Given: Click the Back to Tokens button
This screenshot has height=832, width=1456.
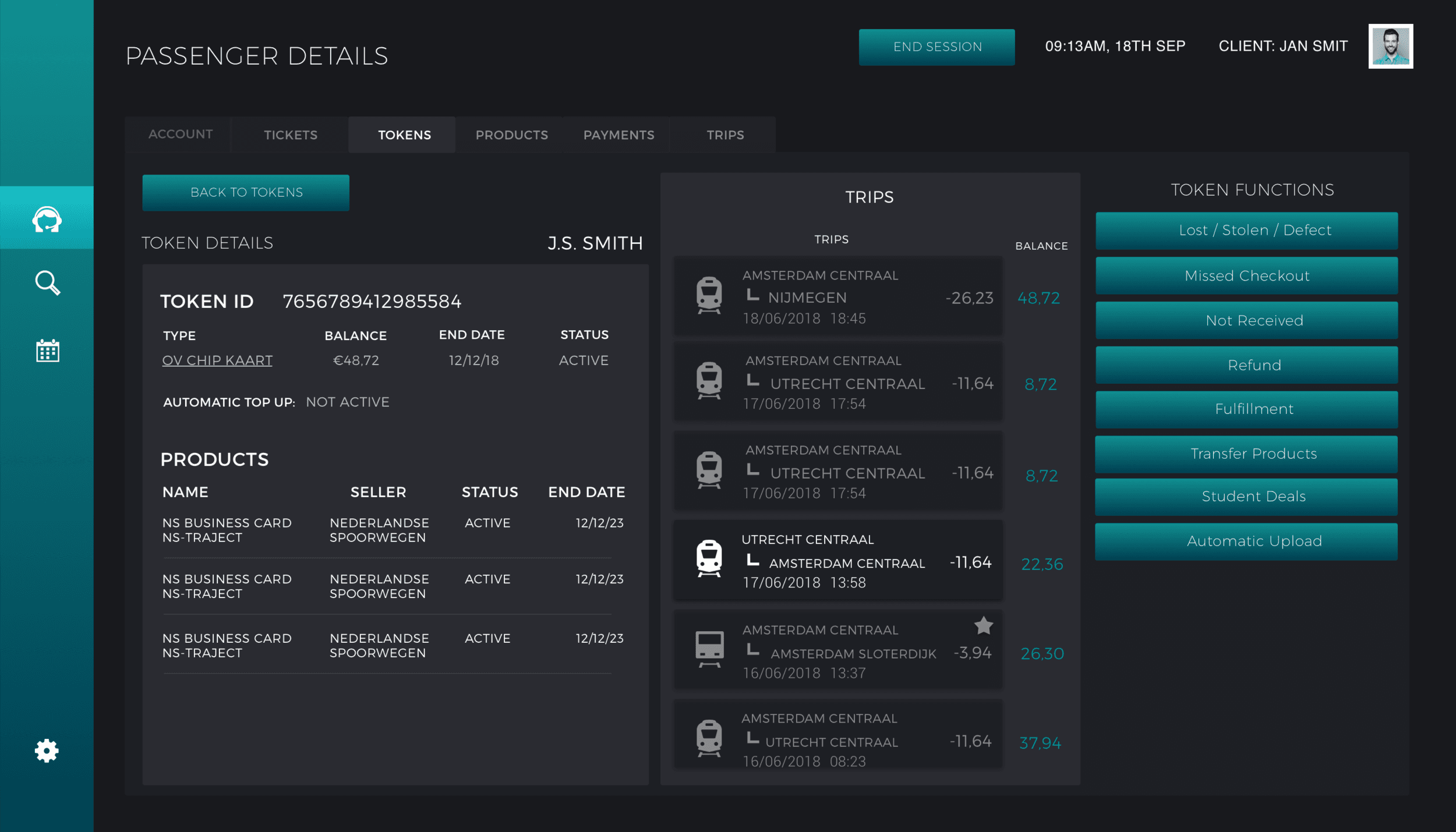Looking at the screenshot, I should point(246,193).
